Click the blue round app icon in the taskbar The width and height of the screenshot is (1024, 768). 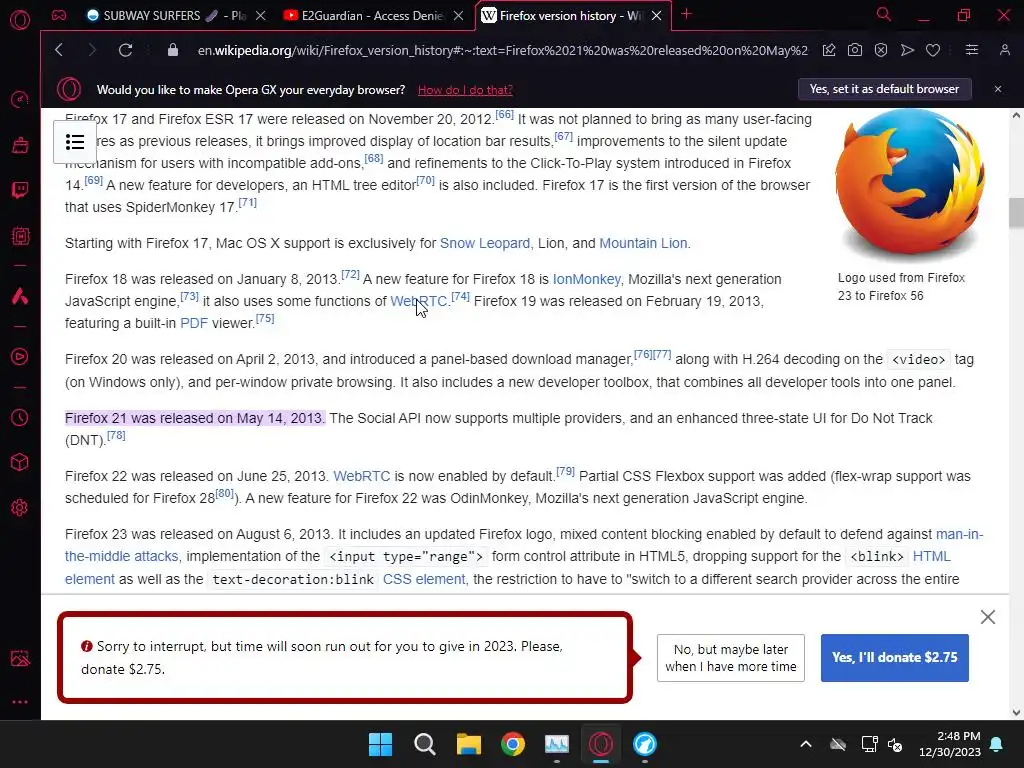[x=645, y=744]
